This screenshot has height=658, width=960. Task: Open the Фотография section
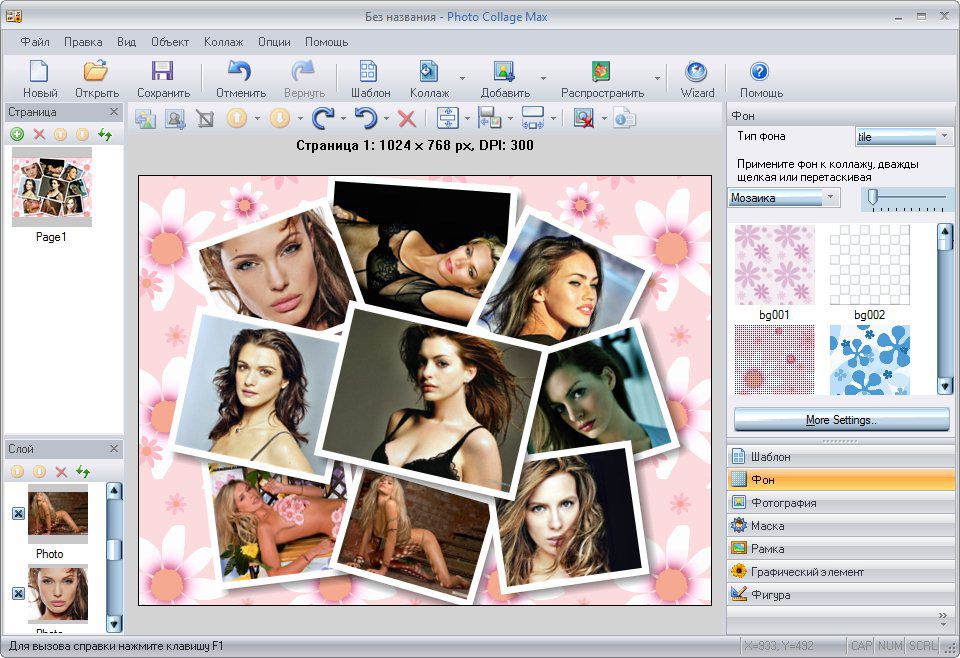click(841, 503)
